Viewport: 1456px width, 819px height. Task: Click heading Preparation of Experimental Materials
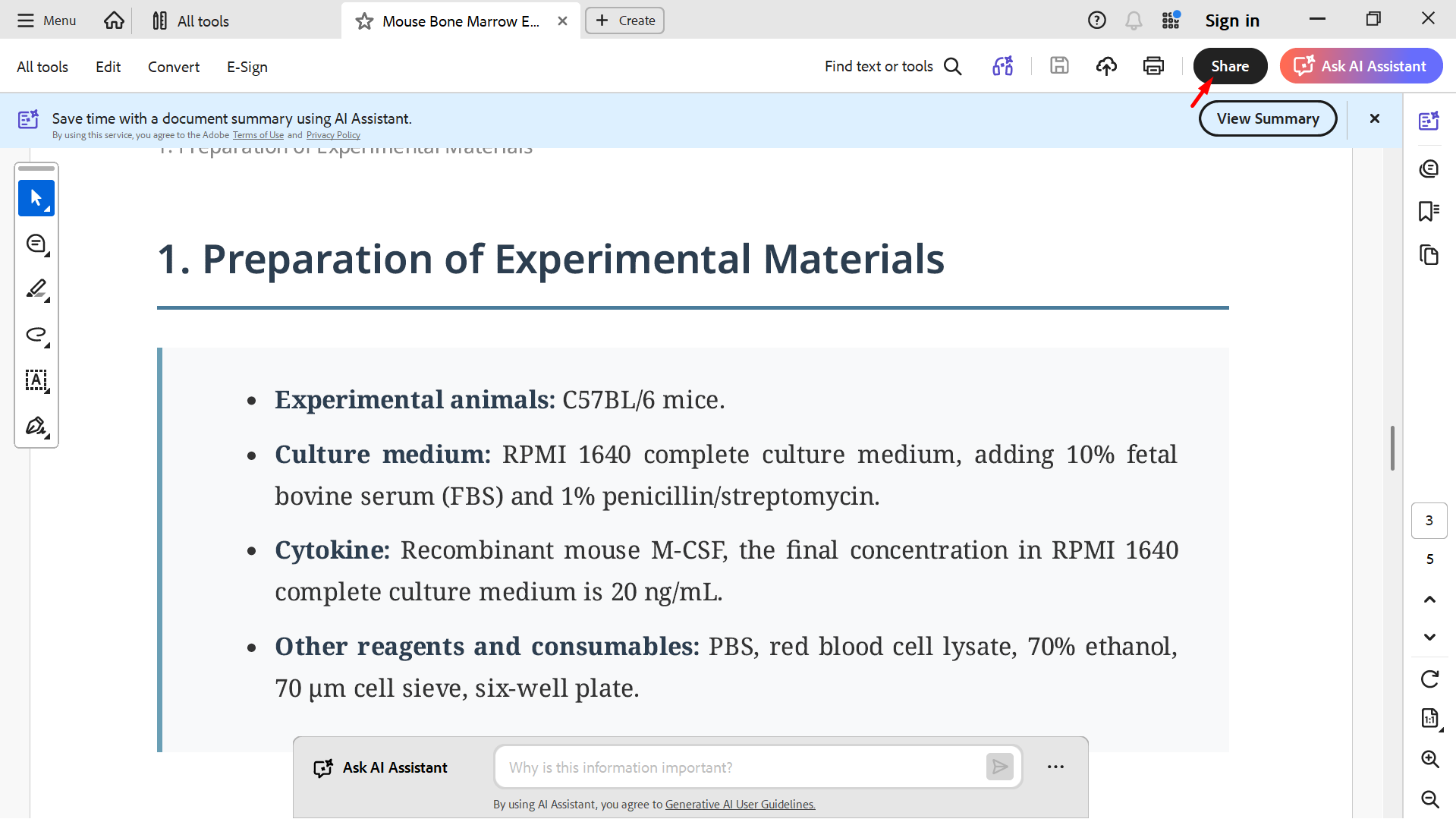tap(551, 259)
